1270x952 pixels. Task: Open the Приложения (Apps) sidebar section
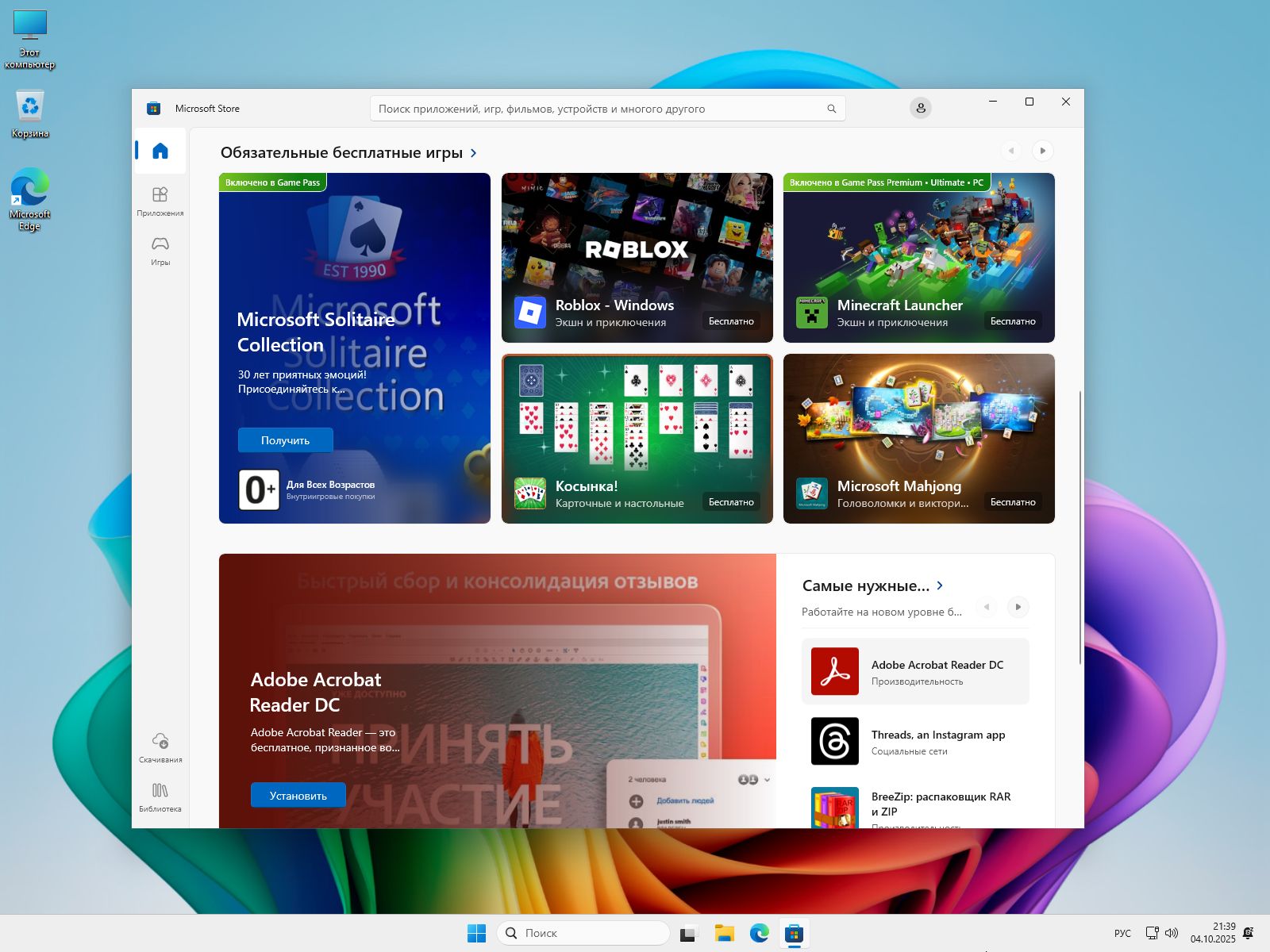click(160, 201)
